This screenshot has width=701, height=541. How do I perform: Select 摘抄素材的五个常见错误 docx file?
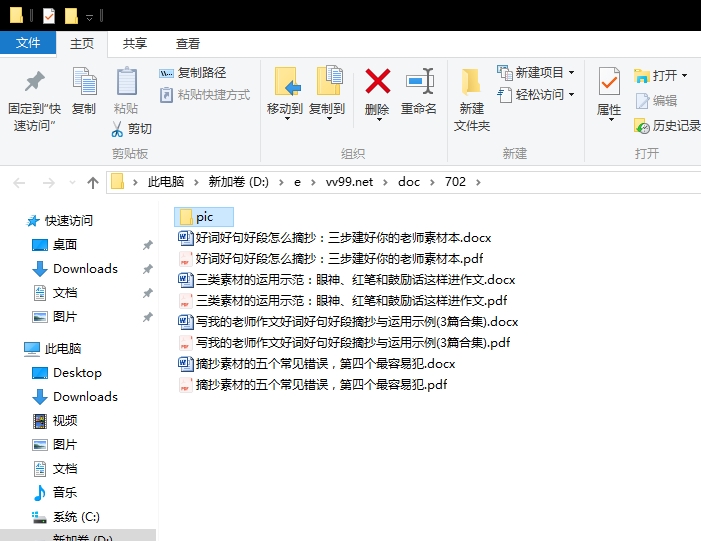317,364
